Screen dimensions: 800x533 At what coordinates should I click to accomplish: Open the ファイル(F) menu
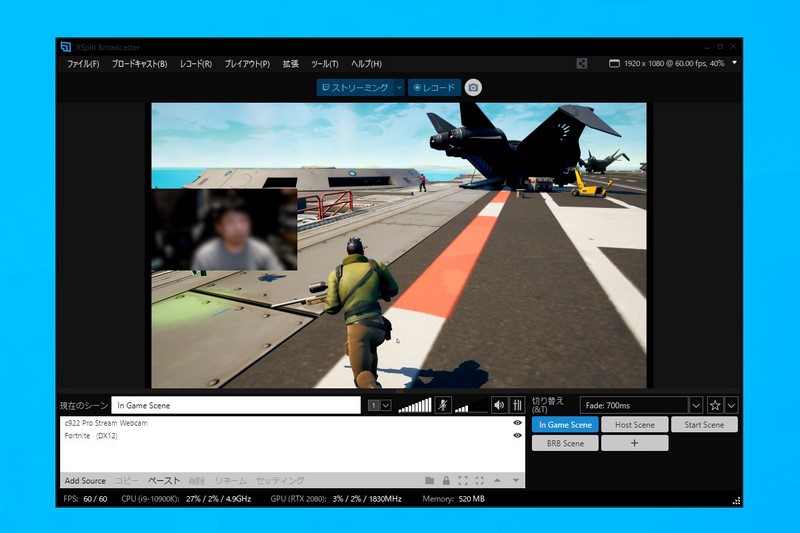83,64
